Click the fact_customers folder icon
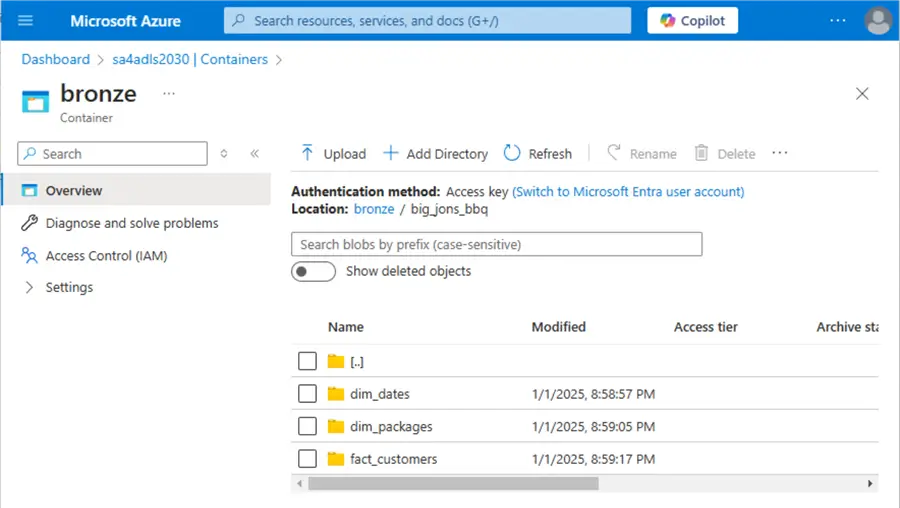 336,458
